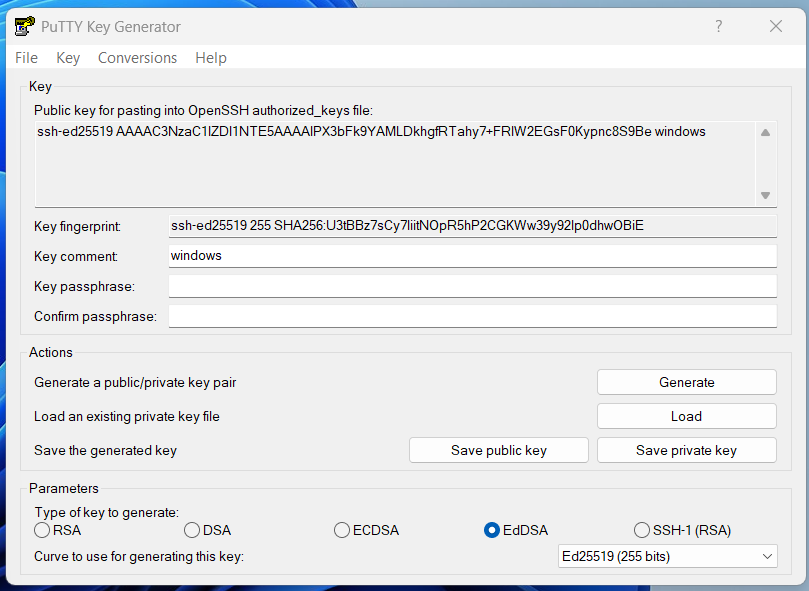The width and height of the screenshot is (809, 591).
Task: Select the EdDSA key type option
Action: click(492, 530)
